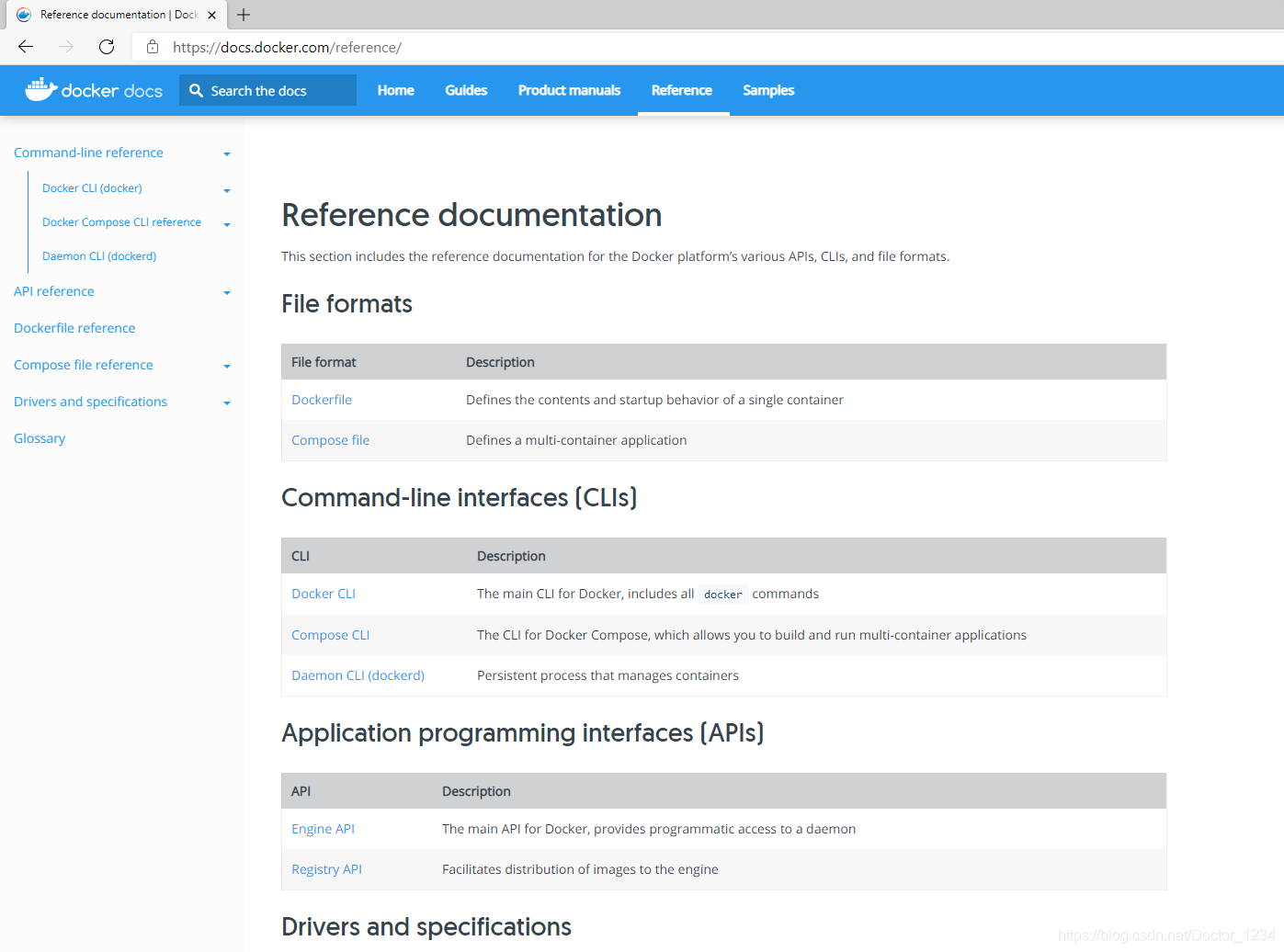Open the Home nav item
1284x952 pixels.
[395, 90]
